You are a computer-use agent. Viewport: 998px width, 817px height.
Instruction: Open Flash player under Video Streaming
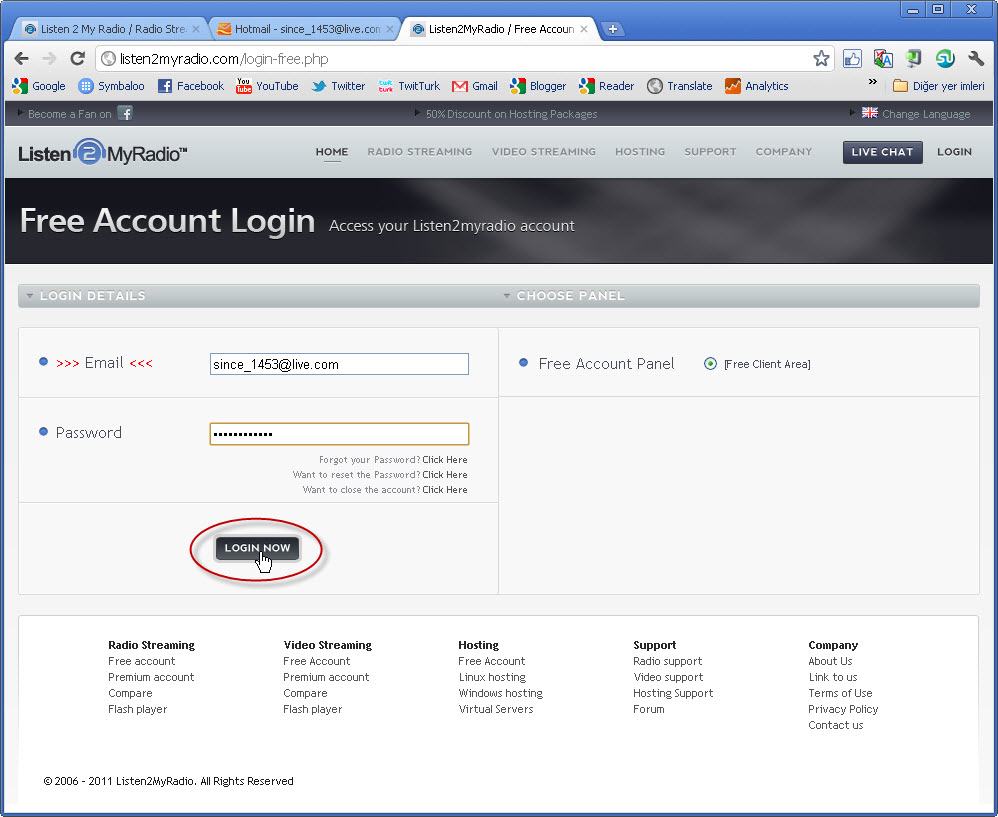tap(313, 709)
